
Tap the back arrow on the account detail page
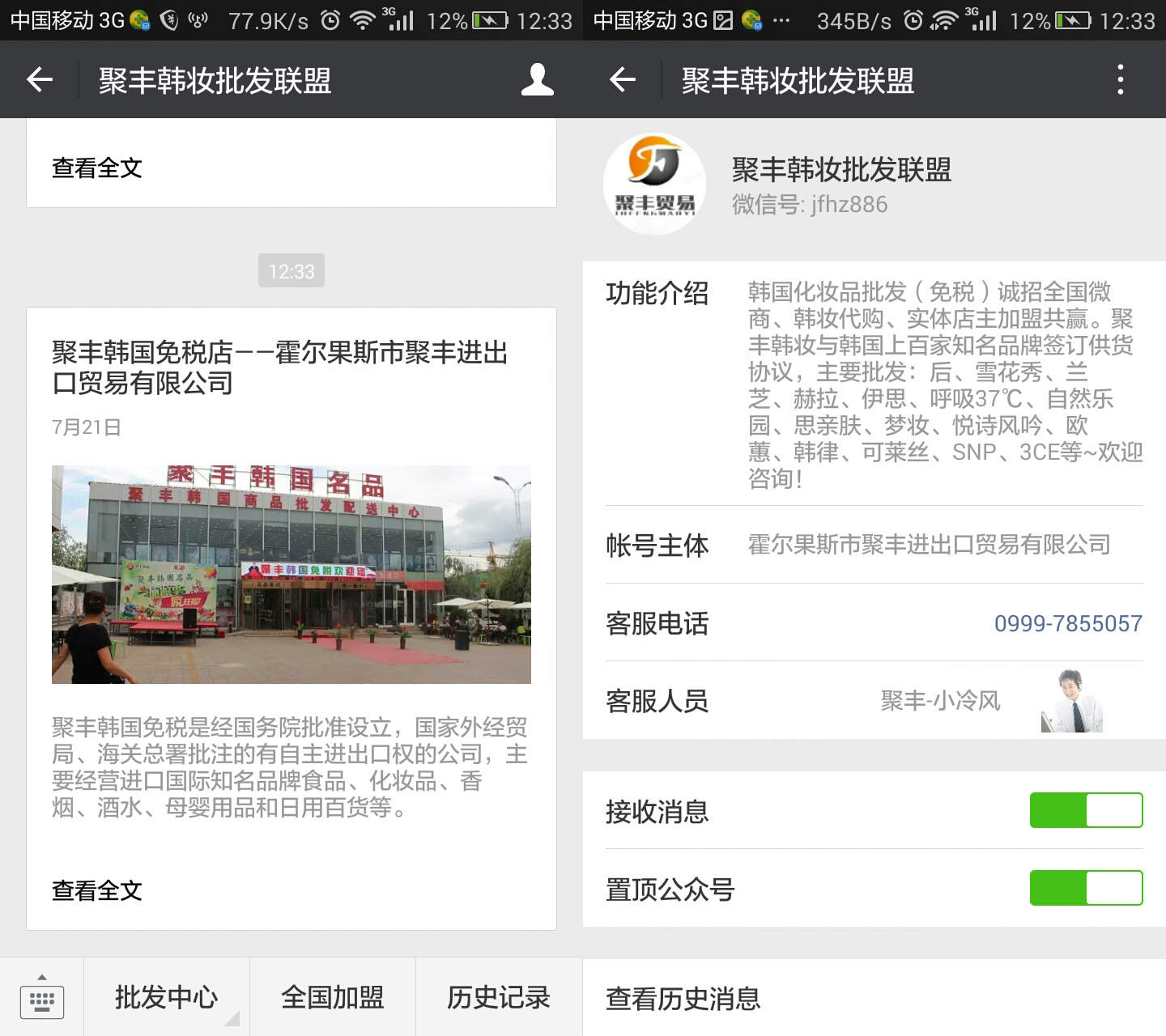pyautogui.click(x=620, y=79)
